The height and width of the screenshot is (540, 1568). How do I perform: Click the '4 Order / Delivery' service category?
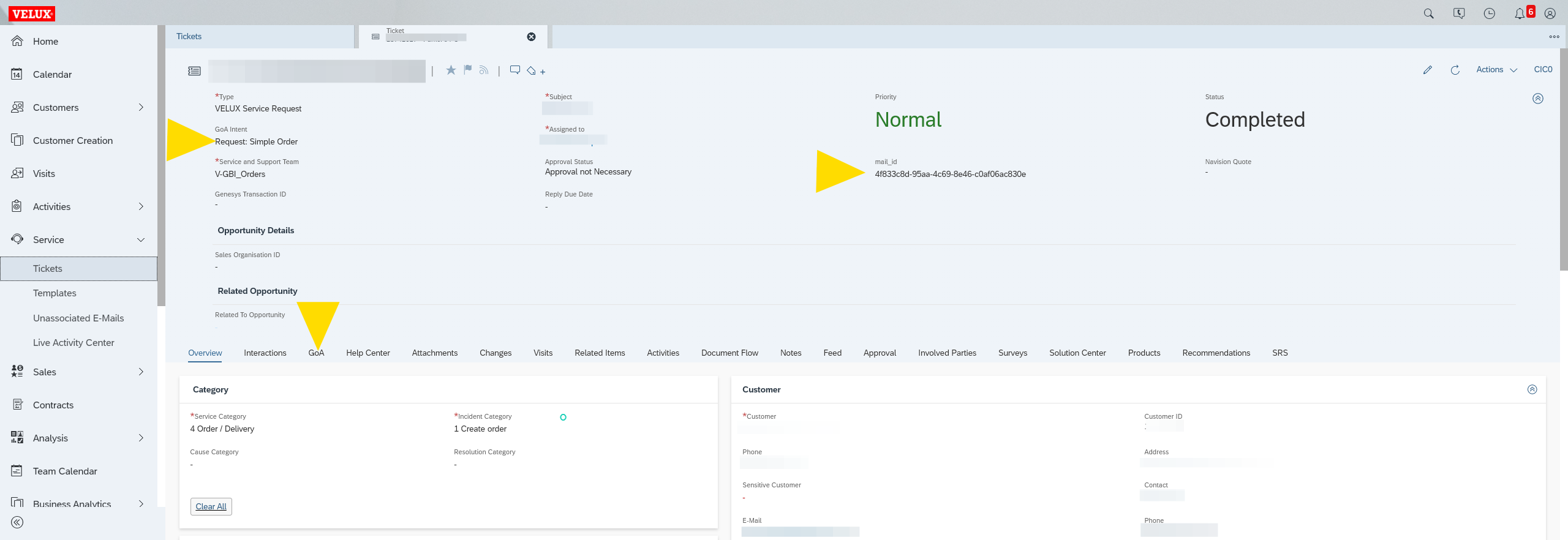point(222,429)
